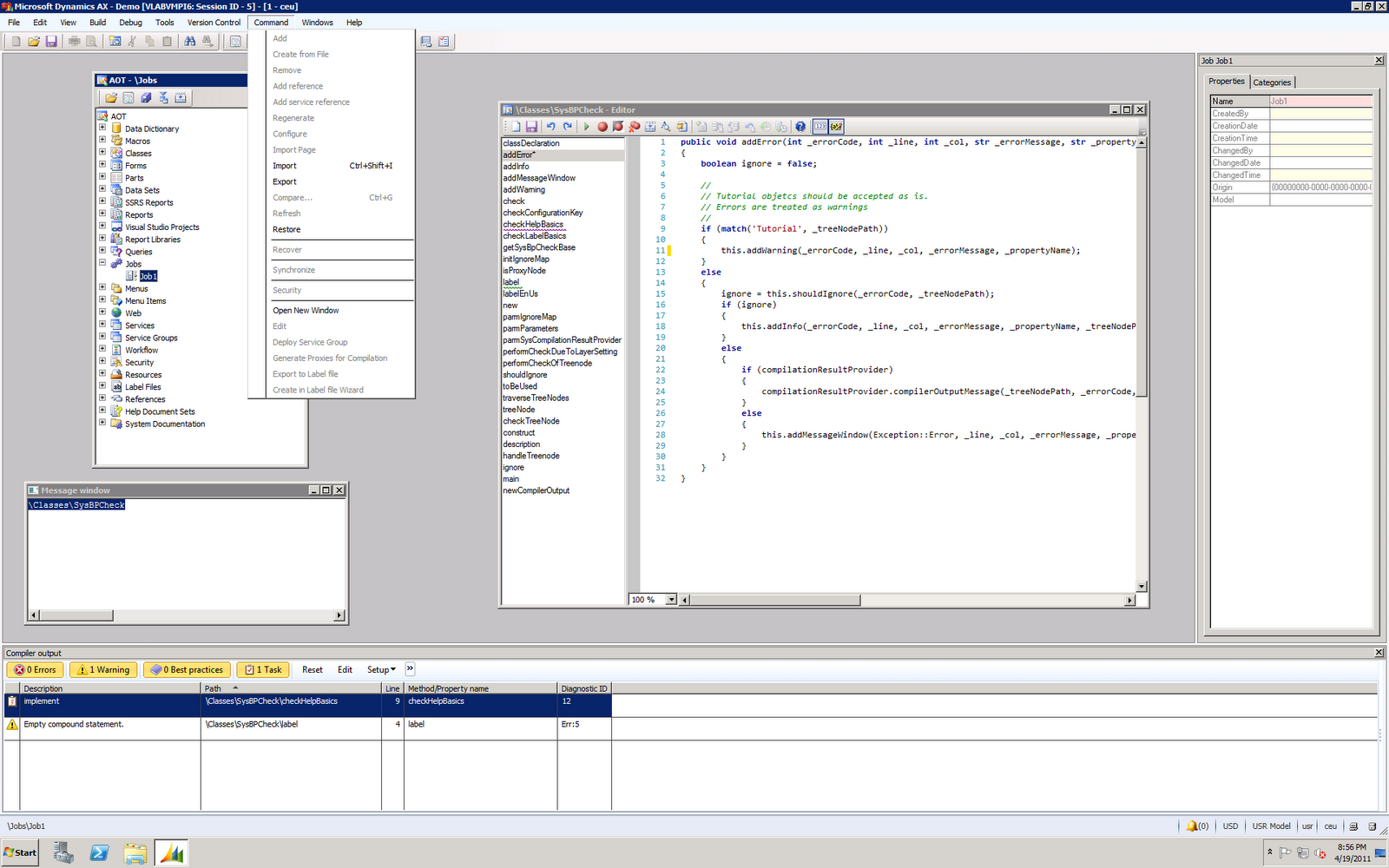Click the blue cube icon in the AOT toolbar
The height and width of the screenshot is (868, 1389).
[x=146, y=98]
